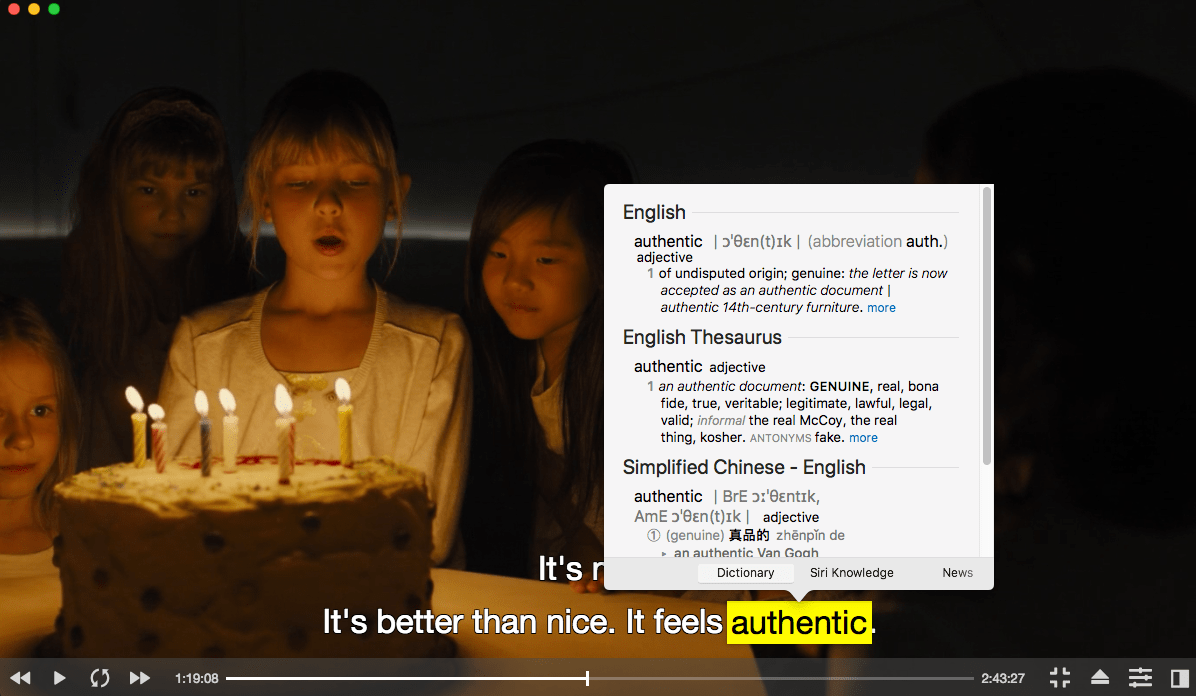Select the Dictionary tab
Viewport: 1196px width, 696px height.
pos(745,572)
